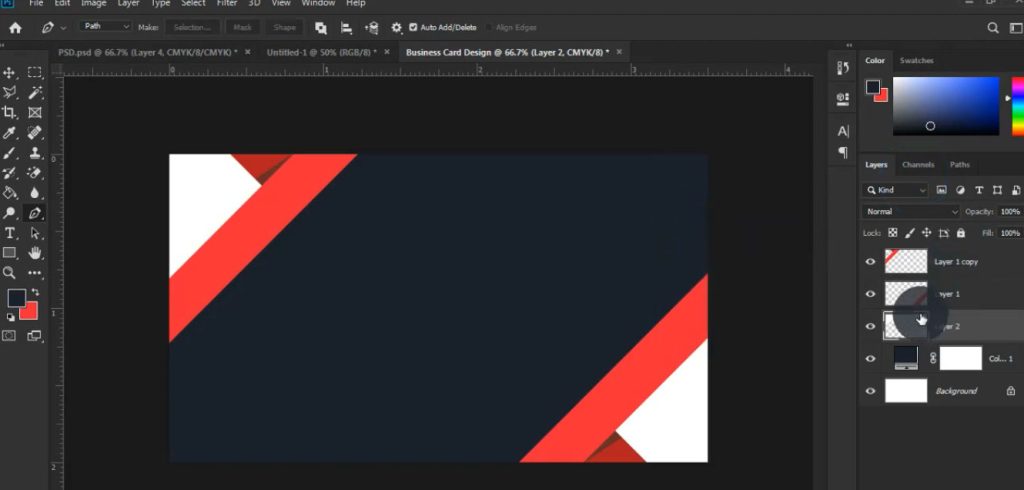Switch to the Untitled-1 document tab
This screenshot has width=1024, height=490.
pos(321,52)
